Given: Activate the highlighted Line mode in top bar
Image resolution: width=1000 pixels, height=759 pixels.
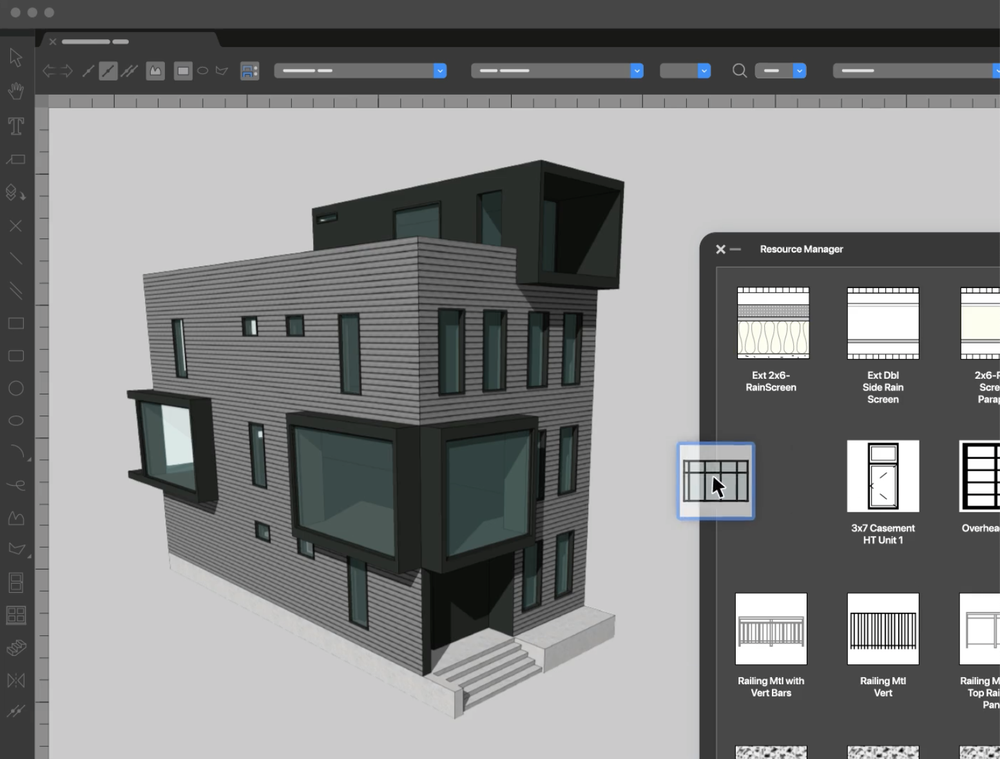Looking at the screenshot, I should click(x=108, y=70).
